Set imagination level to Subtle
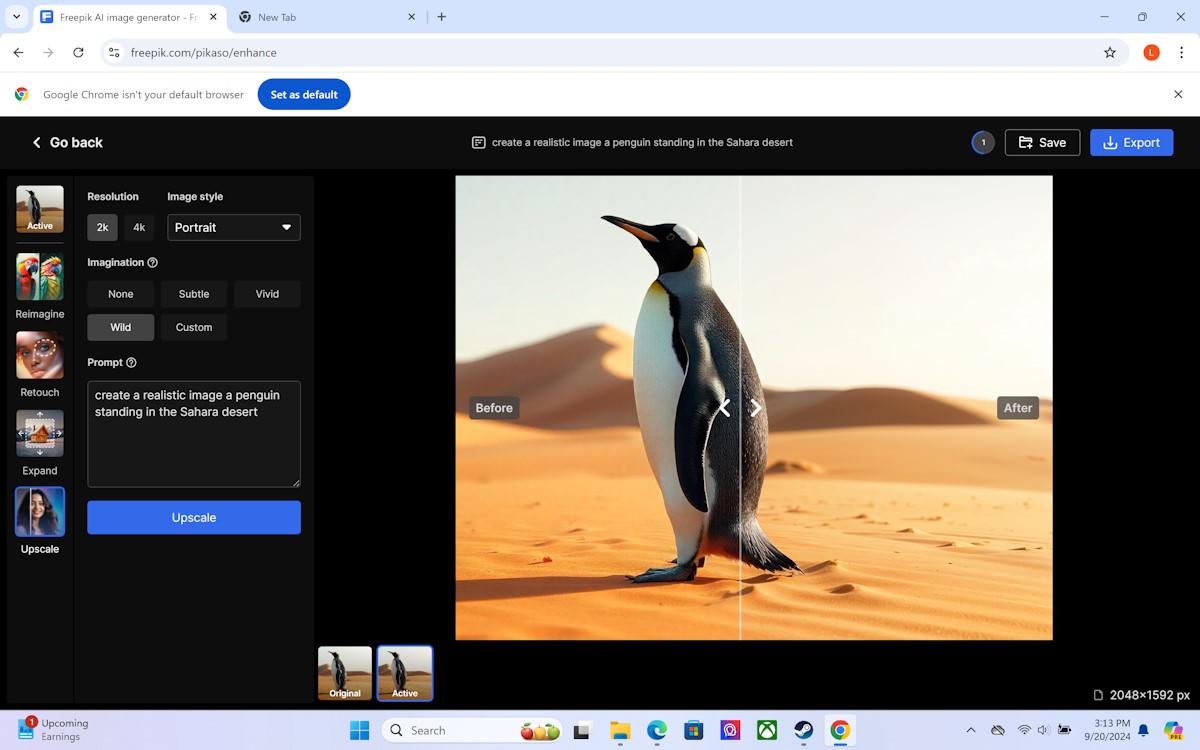 click(x=194, y=294)
